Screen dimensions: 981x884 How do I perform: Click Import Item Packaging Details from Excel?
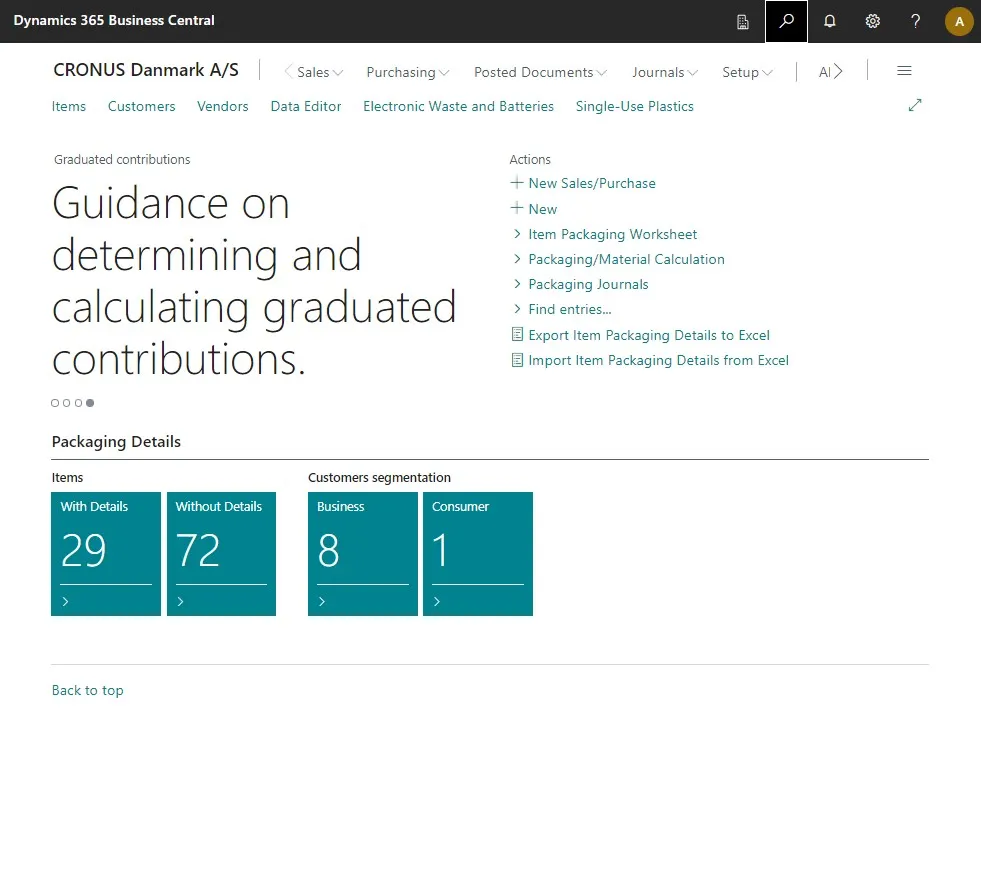pos(658,360)
